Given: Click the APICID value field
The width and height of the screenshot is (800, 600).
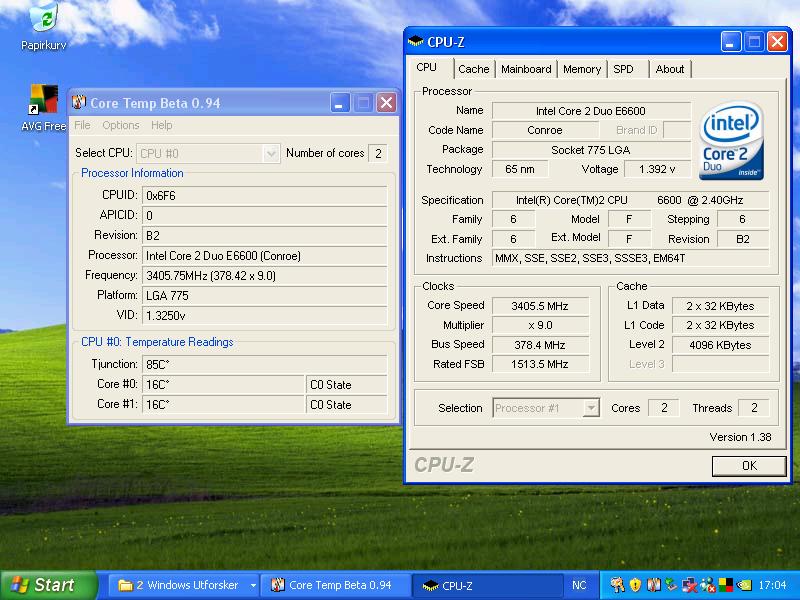Looking at the screenshot, I should point(264,216).
